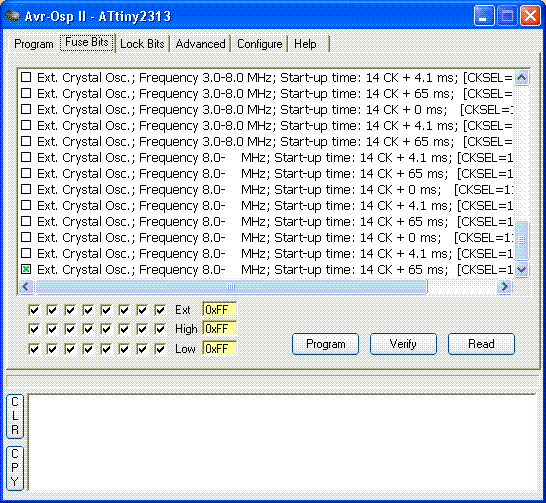The height and width of the screenshot is (503, 546).
Task: Toggle the rightmost bit checkbox in the Low row
Action: (x=160, y=349)
